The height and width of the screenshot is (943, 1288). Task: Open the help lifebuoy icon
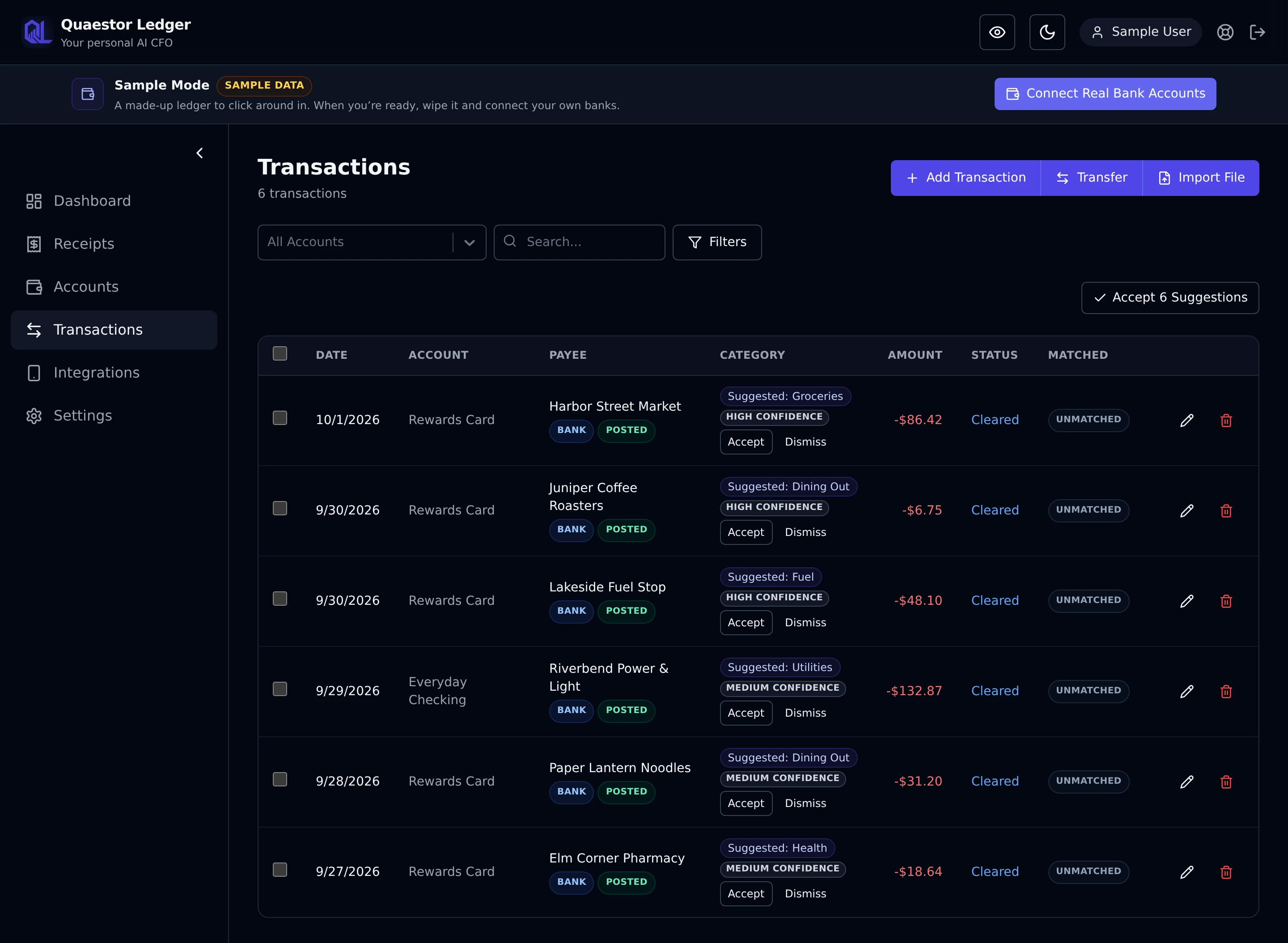click(x=1225, y=32)
